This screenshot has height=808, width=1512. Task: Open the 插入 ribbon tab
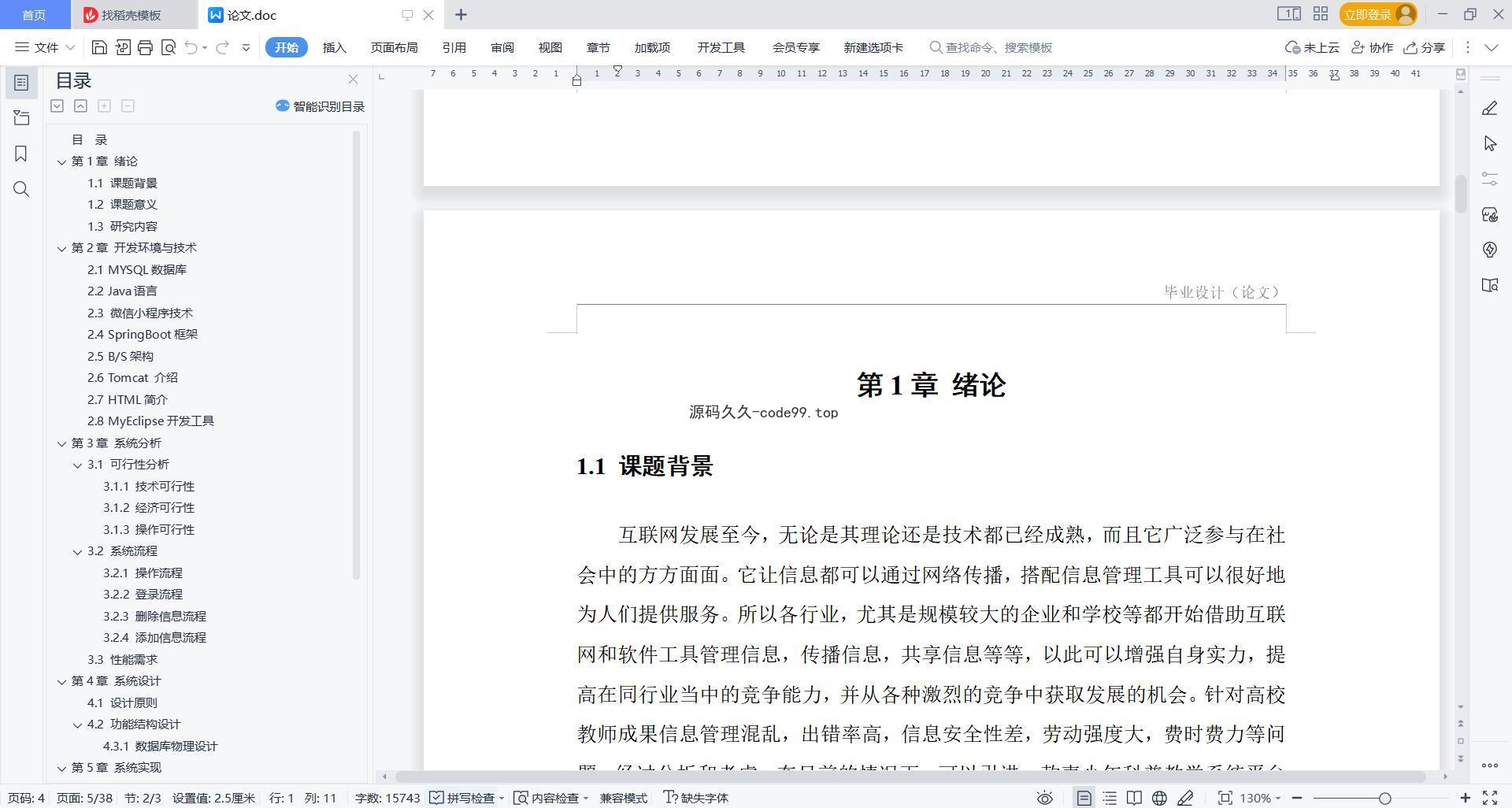(x=335, y=47)
